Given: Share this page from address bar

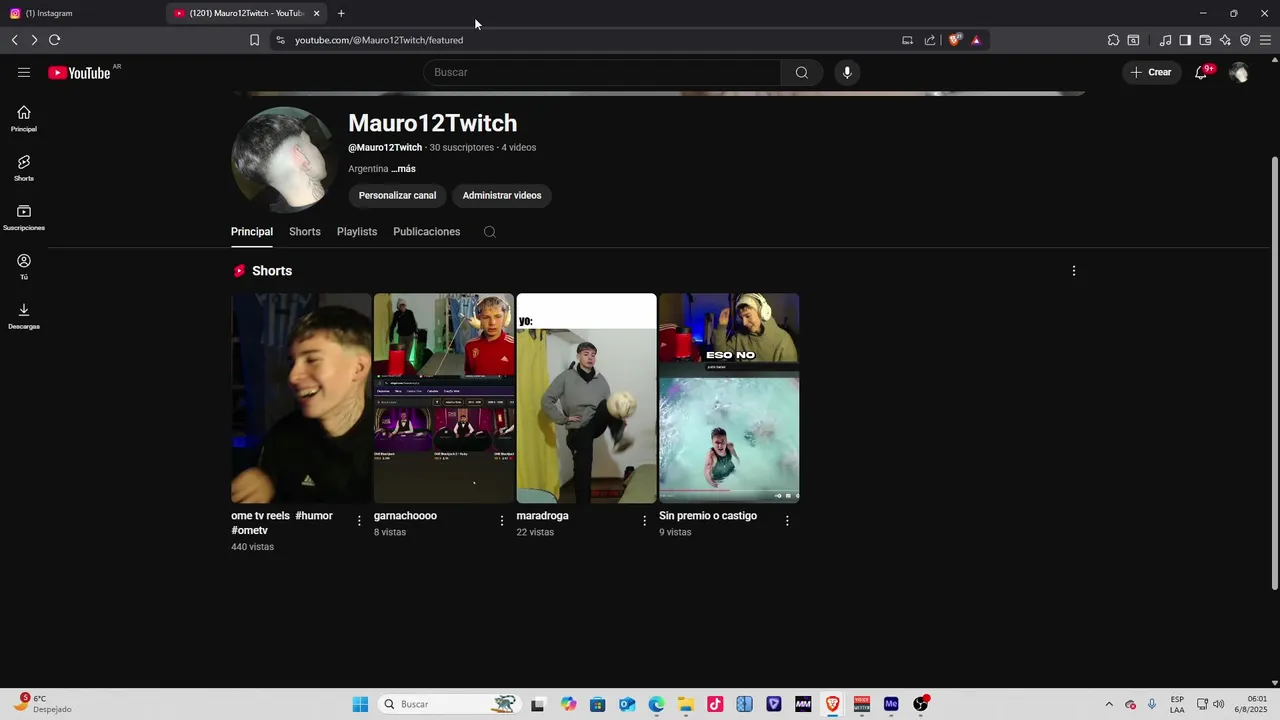Looking at the screenshot, I should tap(930, 40).
